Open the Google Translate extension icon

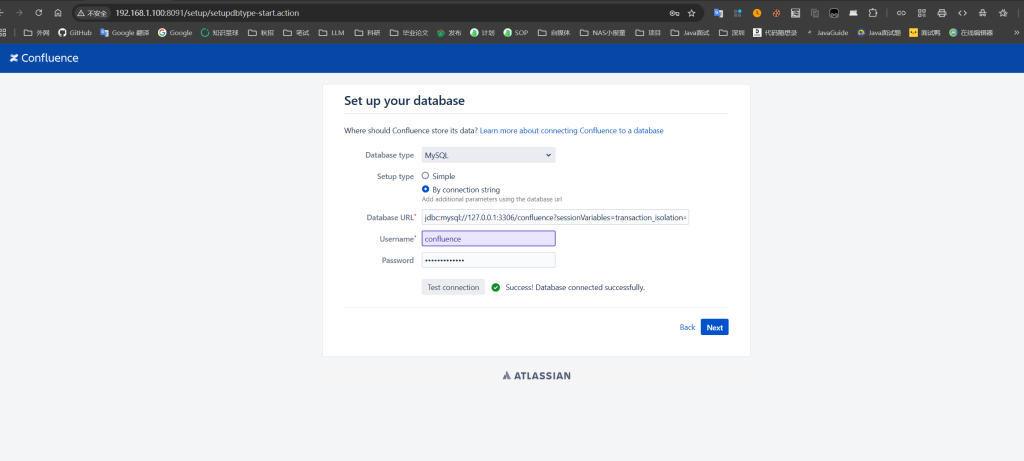(718, 12)
